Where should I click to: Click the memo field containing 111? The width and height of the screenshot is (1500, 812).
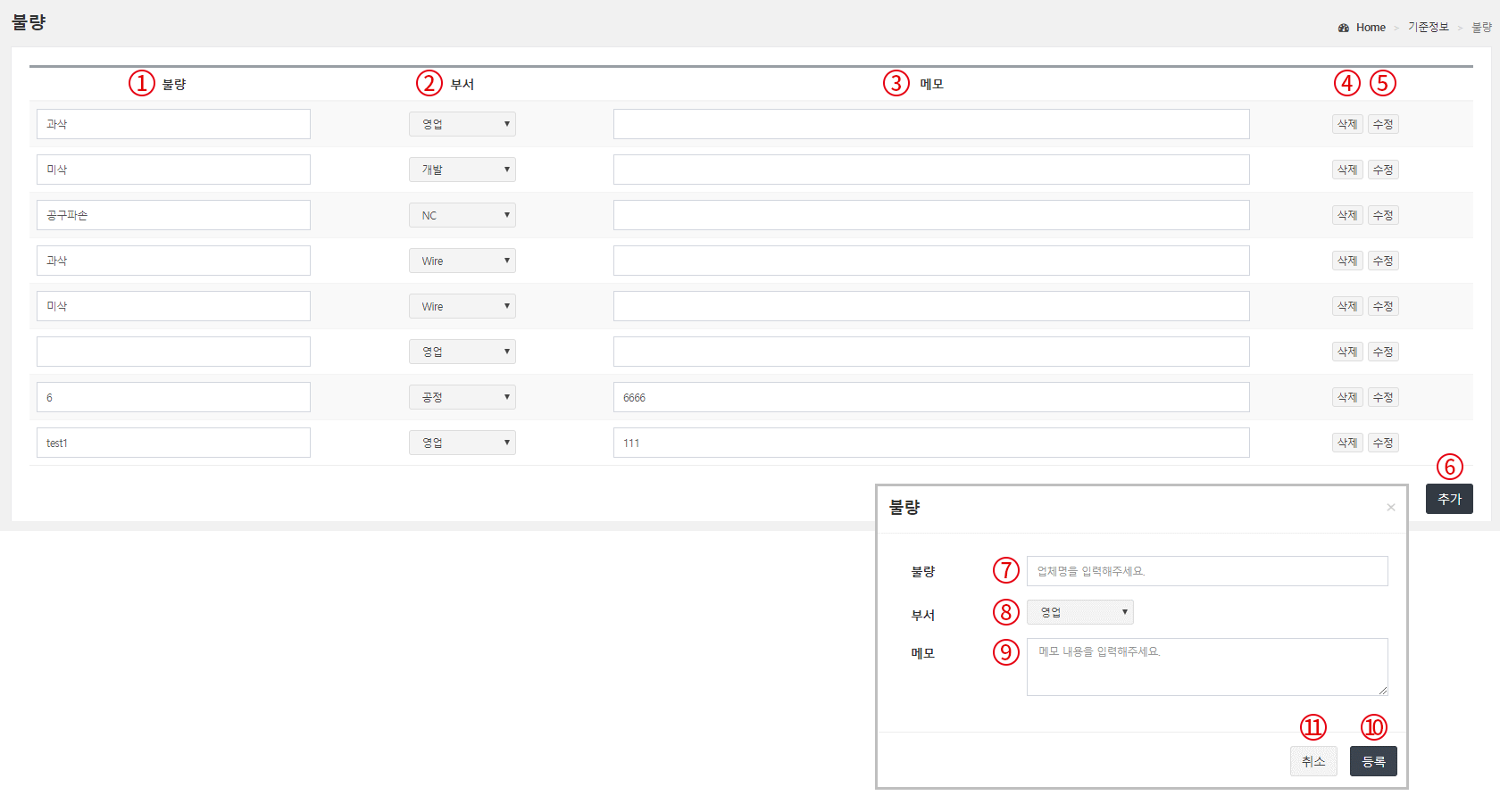pos(930,443)
